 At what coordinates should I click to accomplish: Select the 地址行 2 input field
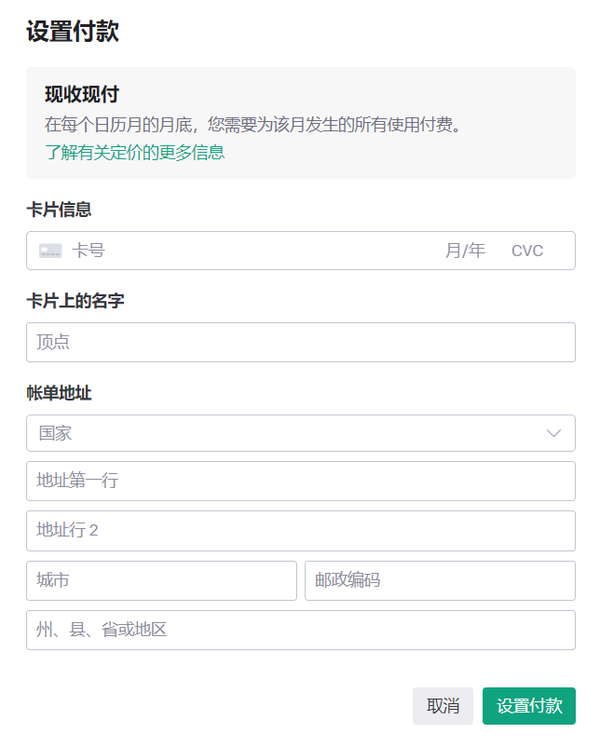pos(300,531)
